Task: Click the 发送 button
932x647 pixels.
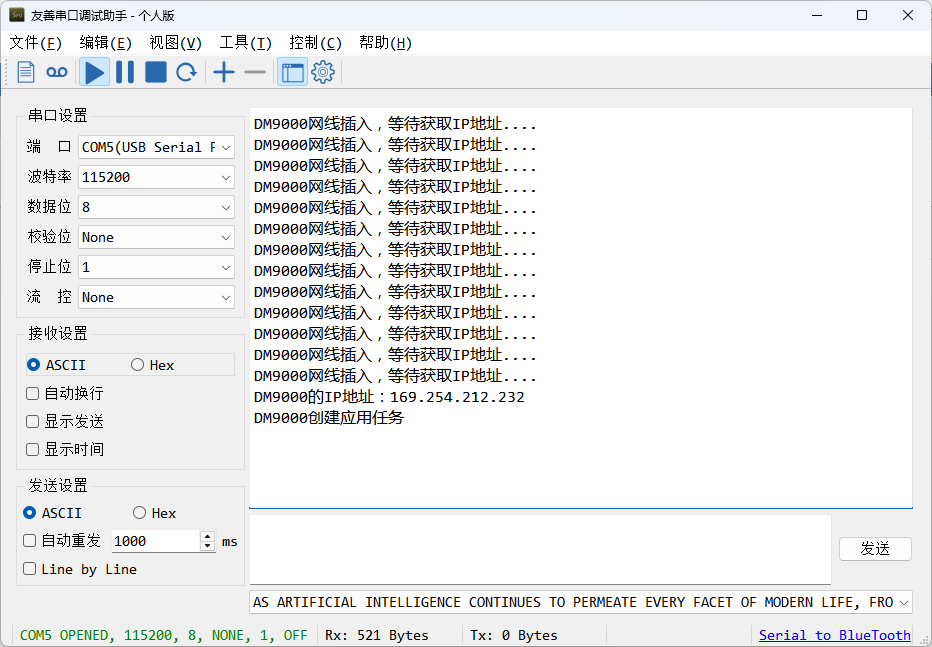Action: coord(875,549)
